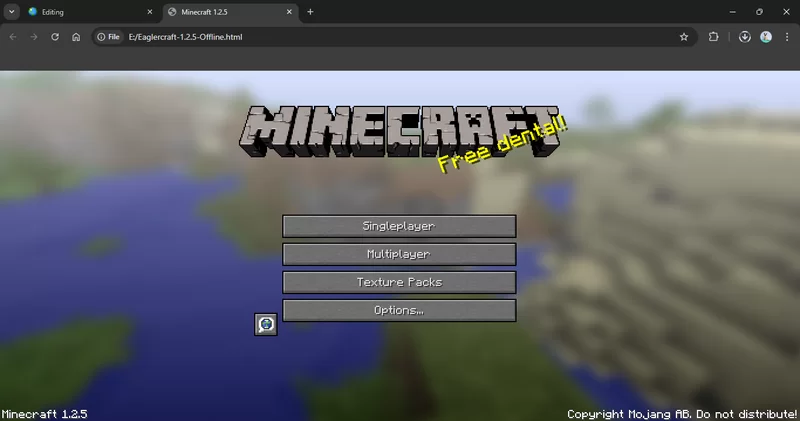Select the Minecraft 1.2.5 tab

(x=229, y=12)
